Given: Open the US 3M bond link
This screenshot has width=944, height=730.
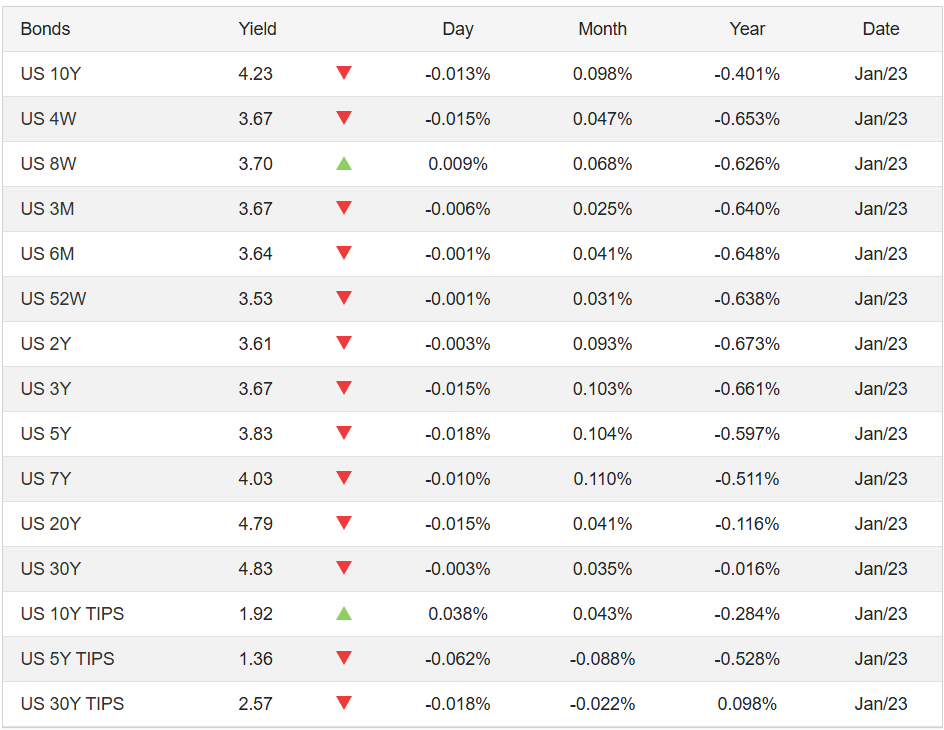Looking at the screenshot, I should 47,209.
